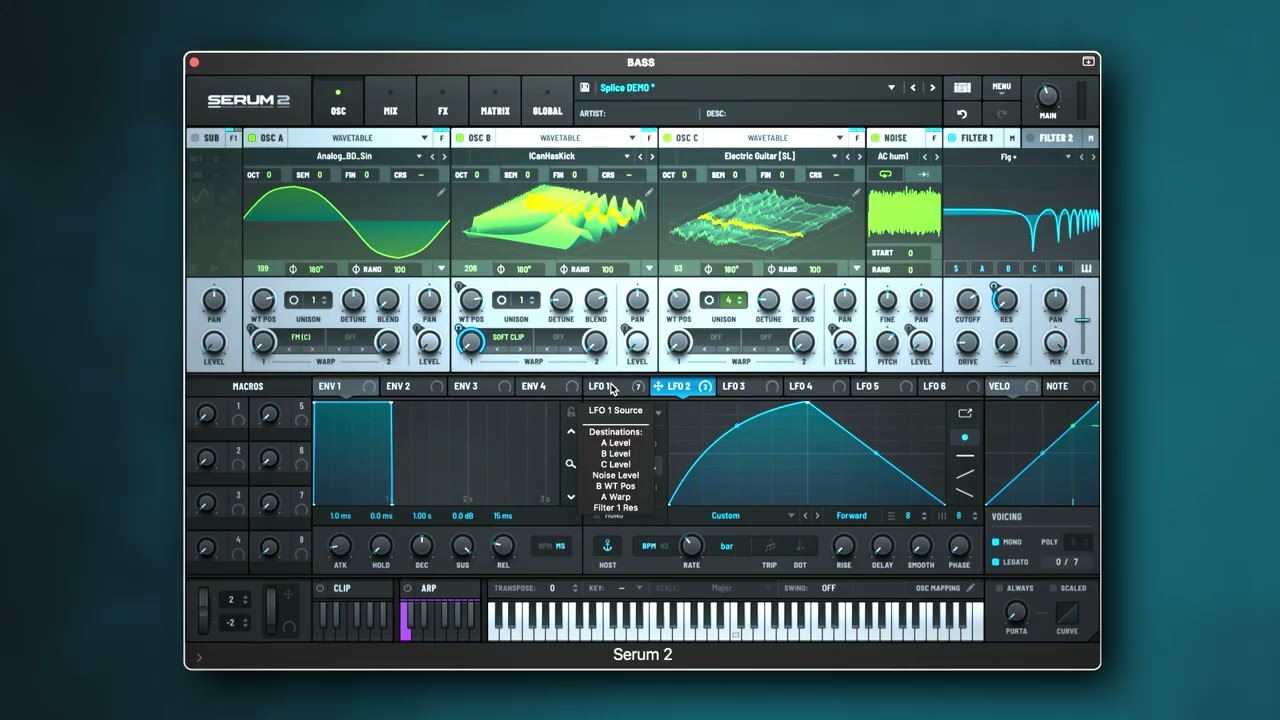This screenshot has height=720, width=1280.
Task: Open the OSC A WAVETABLE type dropdown
Action: 360,138
